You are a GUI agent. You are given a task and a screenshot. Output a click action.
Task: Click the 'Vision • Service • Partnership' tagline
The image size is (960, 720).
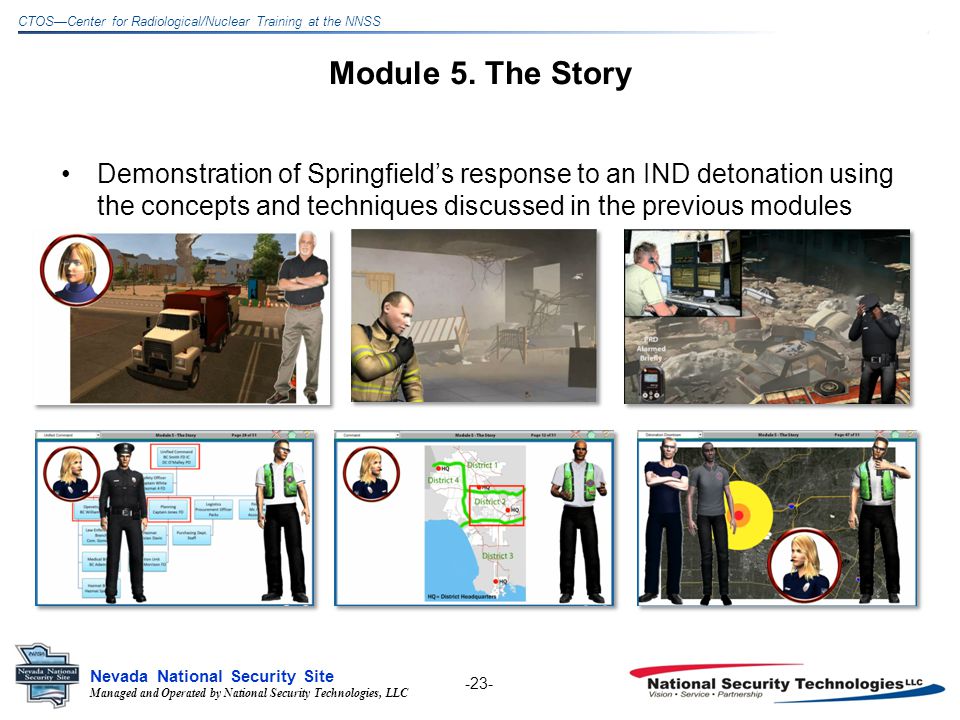(705, 695)
